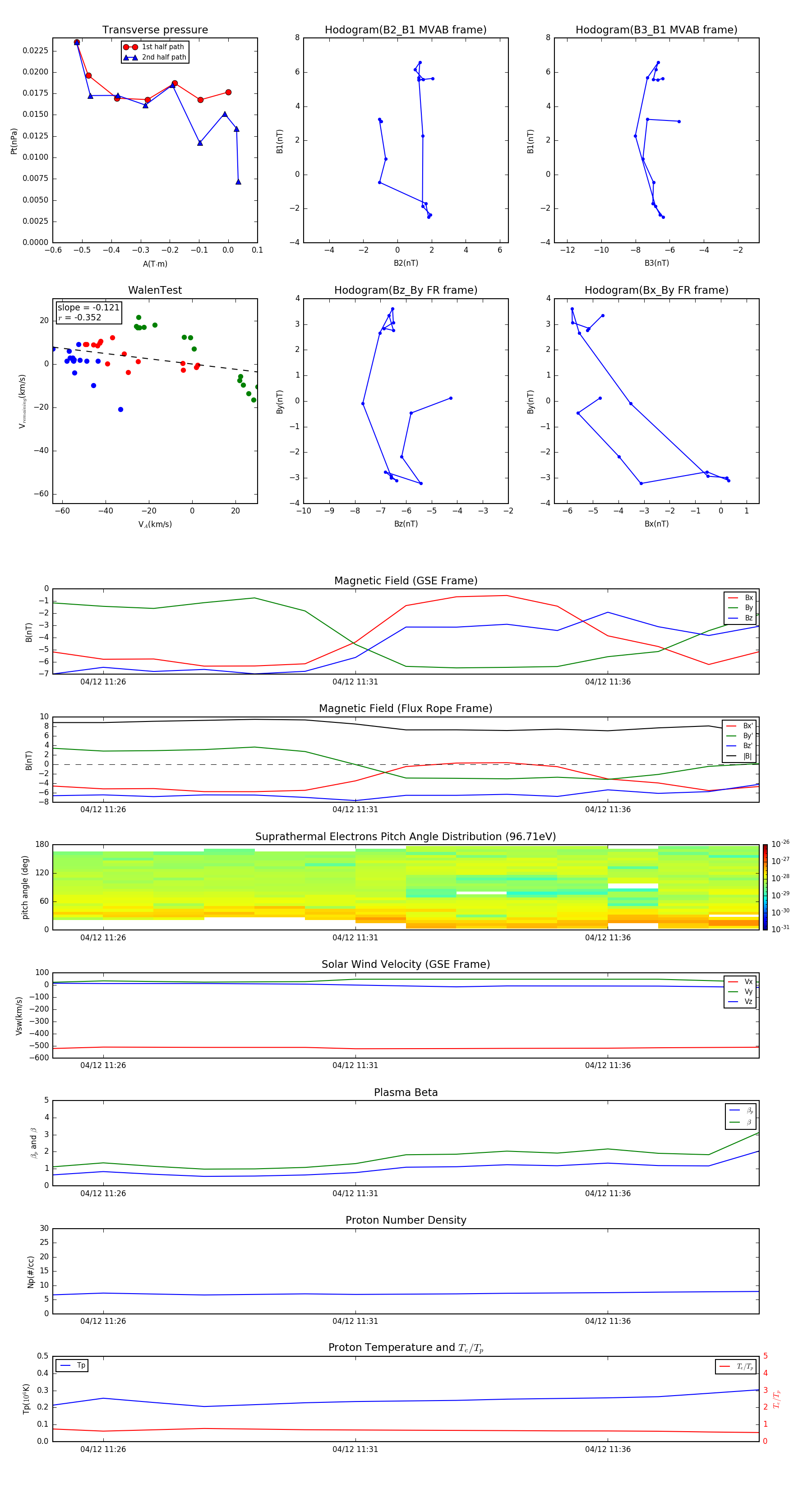Viewport: 812px width, 1489px height.
Task: Select the '1st half path' legend entry
Action: 154,47
